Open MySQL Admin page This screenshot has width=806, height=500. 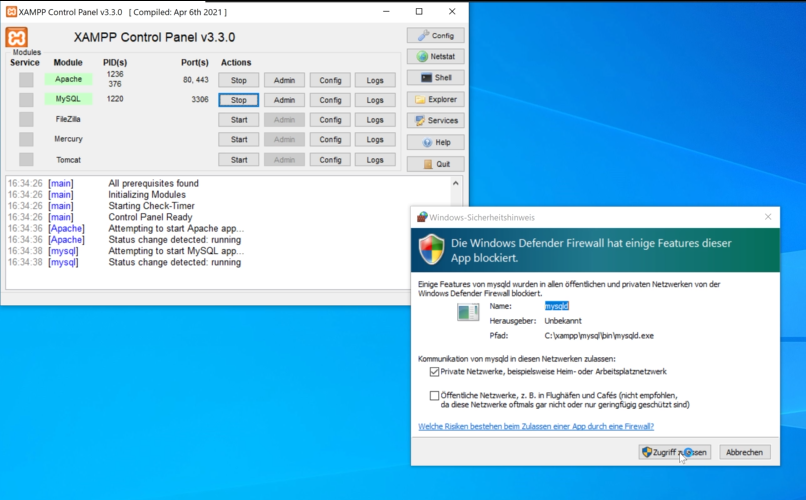(284, 100)
